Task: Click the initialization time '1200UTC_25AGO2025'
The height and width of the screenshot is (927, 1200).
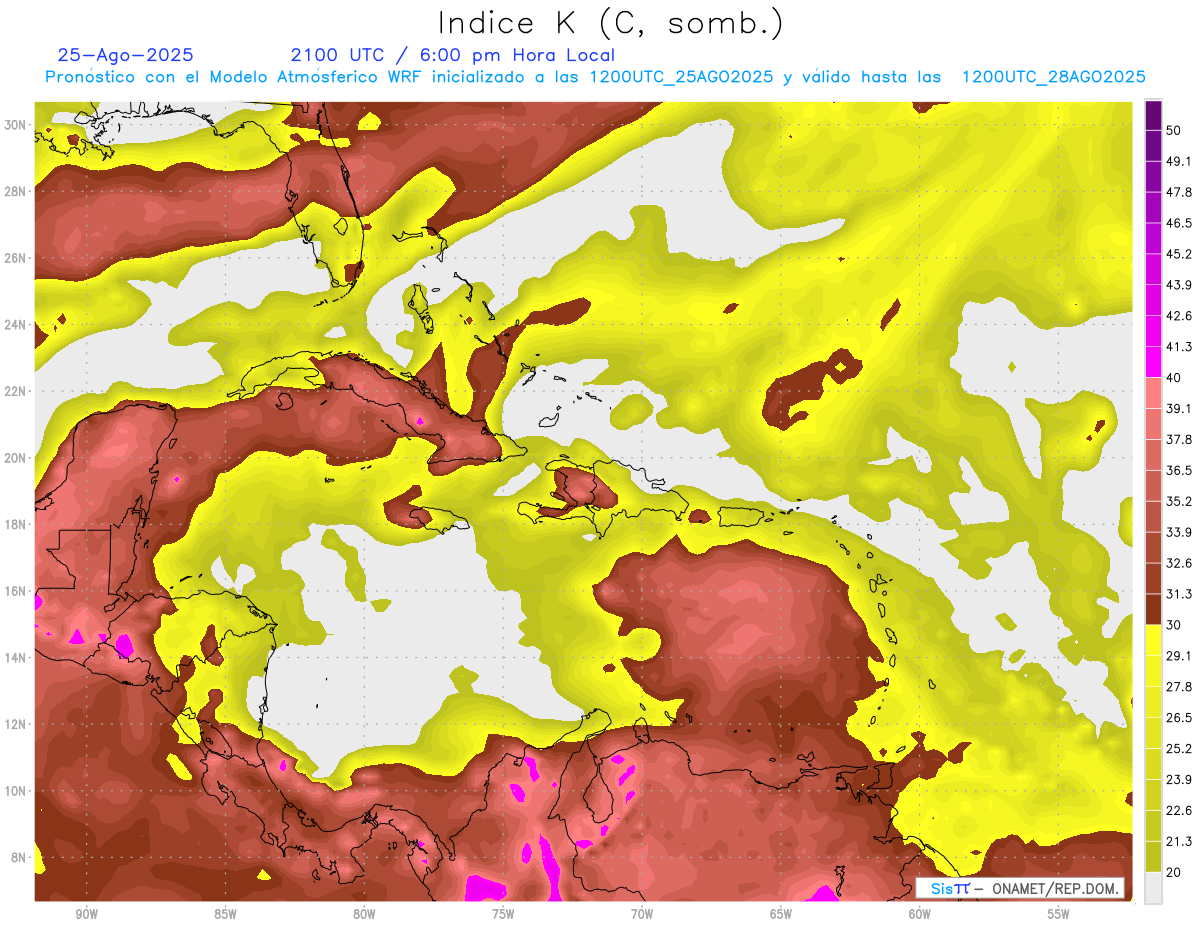Action: point(681,77)
